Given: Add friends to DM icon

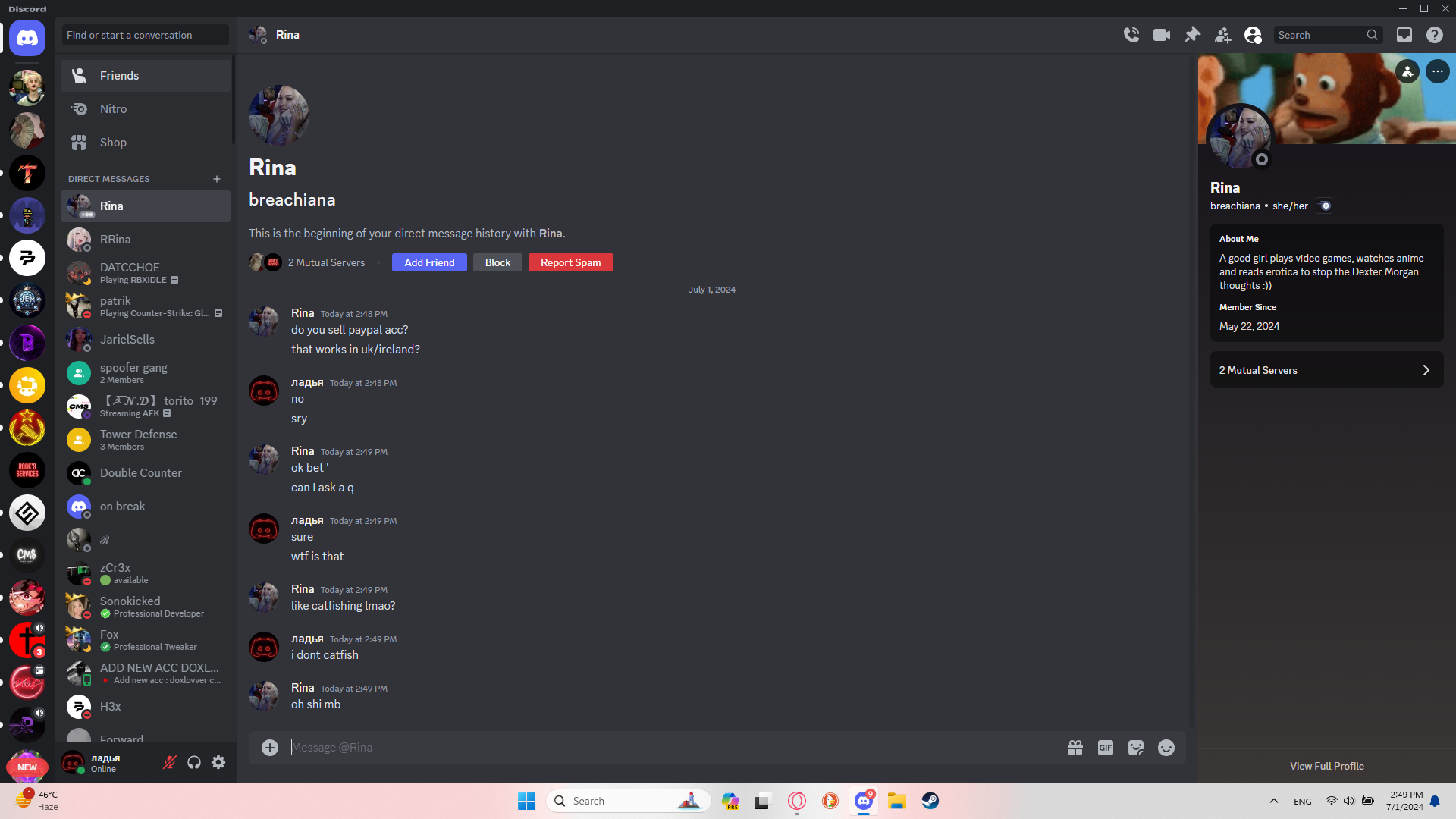Looking at the screenshot, I should pyautogui.click(x=1222, y=35).
